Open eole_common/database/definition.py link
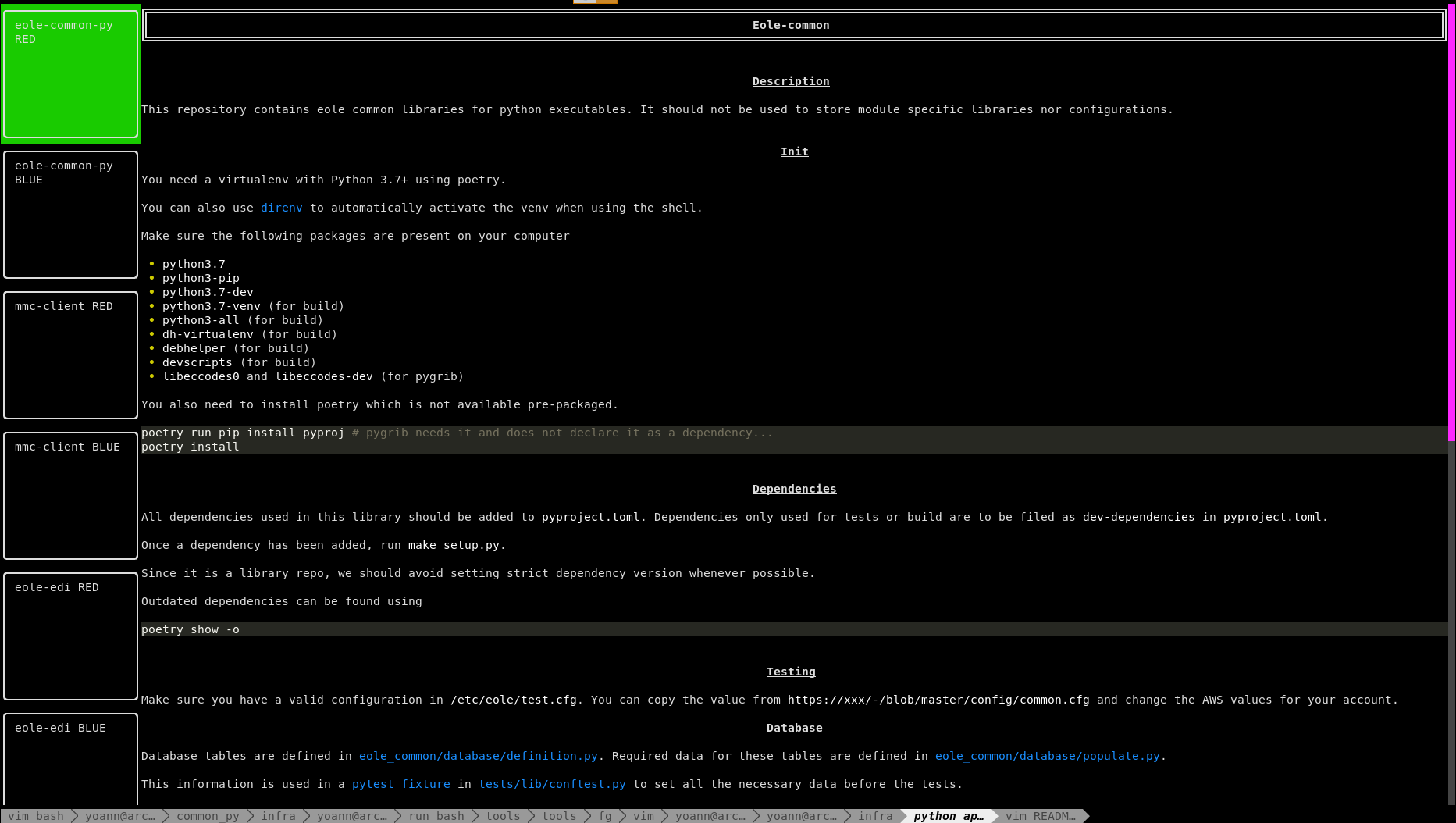This screenshot has width=1456, height=823. click(478, 756)
